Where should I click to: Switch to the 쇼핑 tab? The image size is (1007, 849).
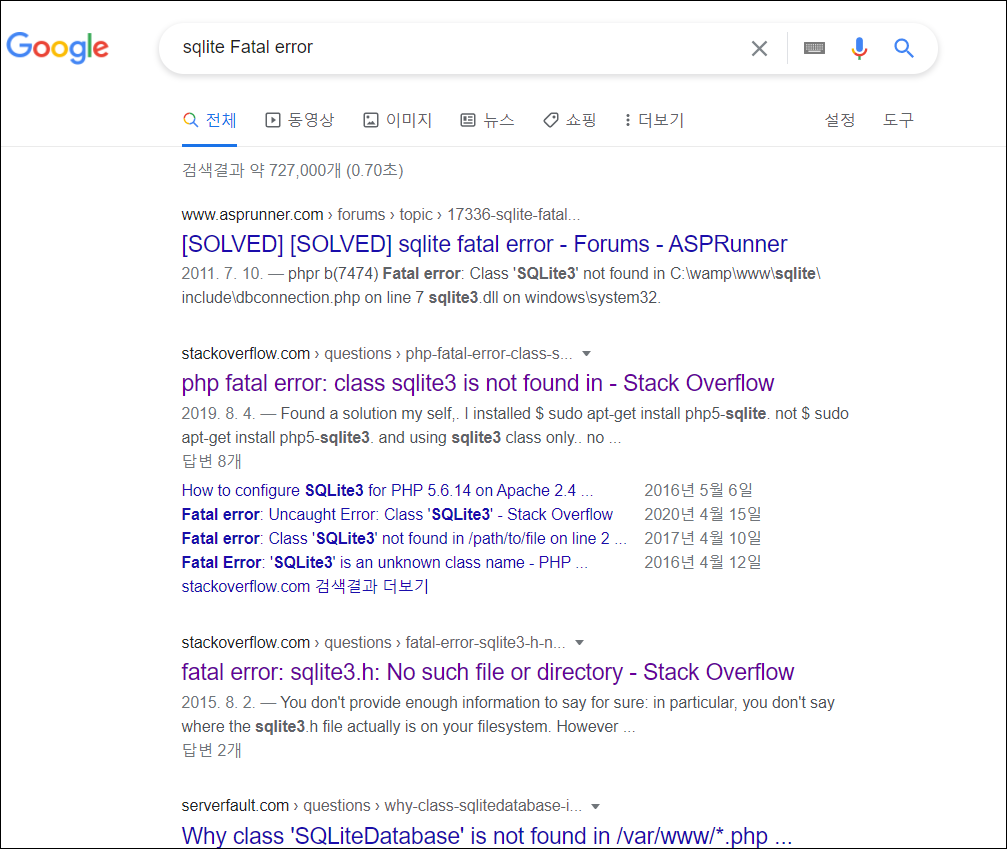tap(570, 120)
